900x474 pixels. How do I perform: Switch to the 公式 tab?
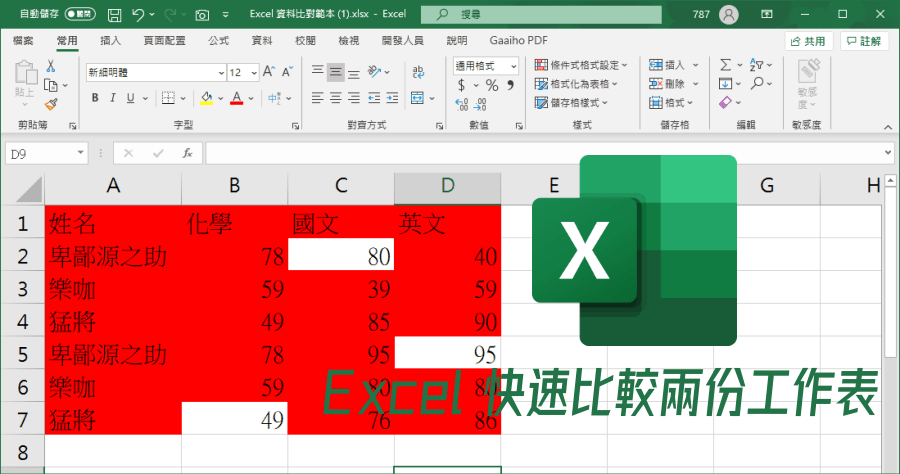click(218, 41)
